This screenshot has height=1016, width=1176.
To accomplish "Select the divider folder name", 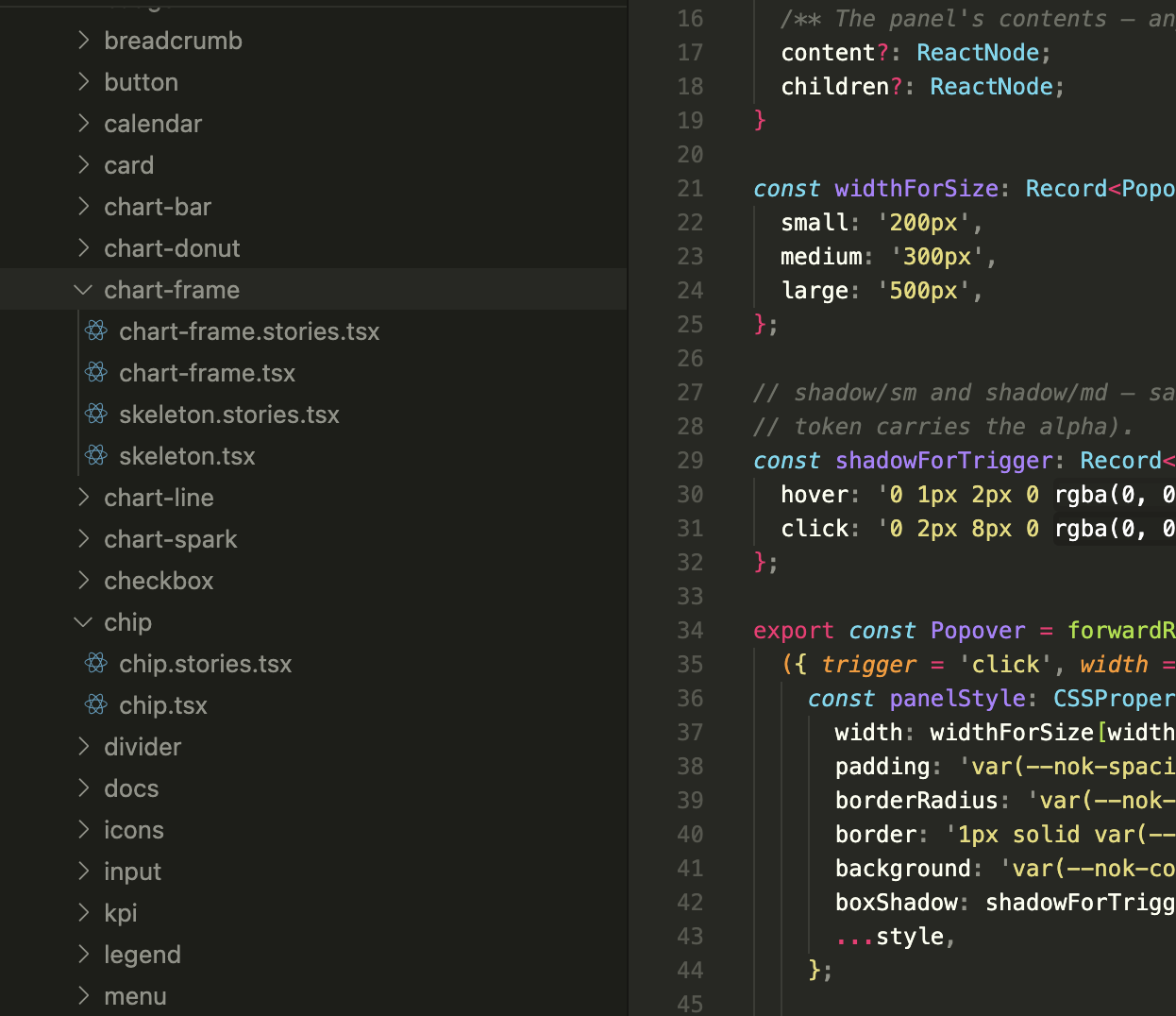I will 143,747.
